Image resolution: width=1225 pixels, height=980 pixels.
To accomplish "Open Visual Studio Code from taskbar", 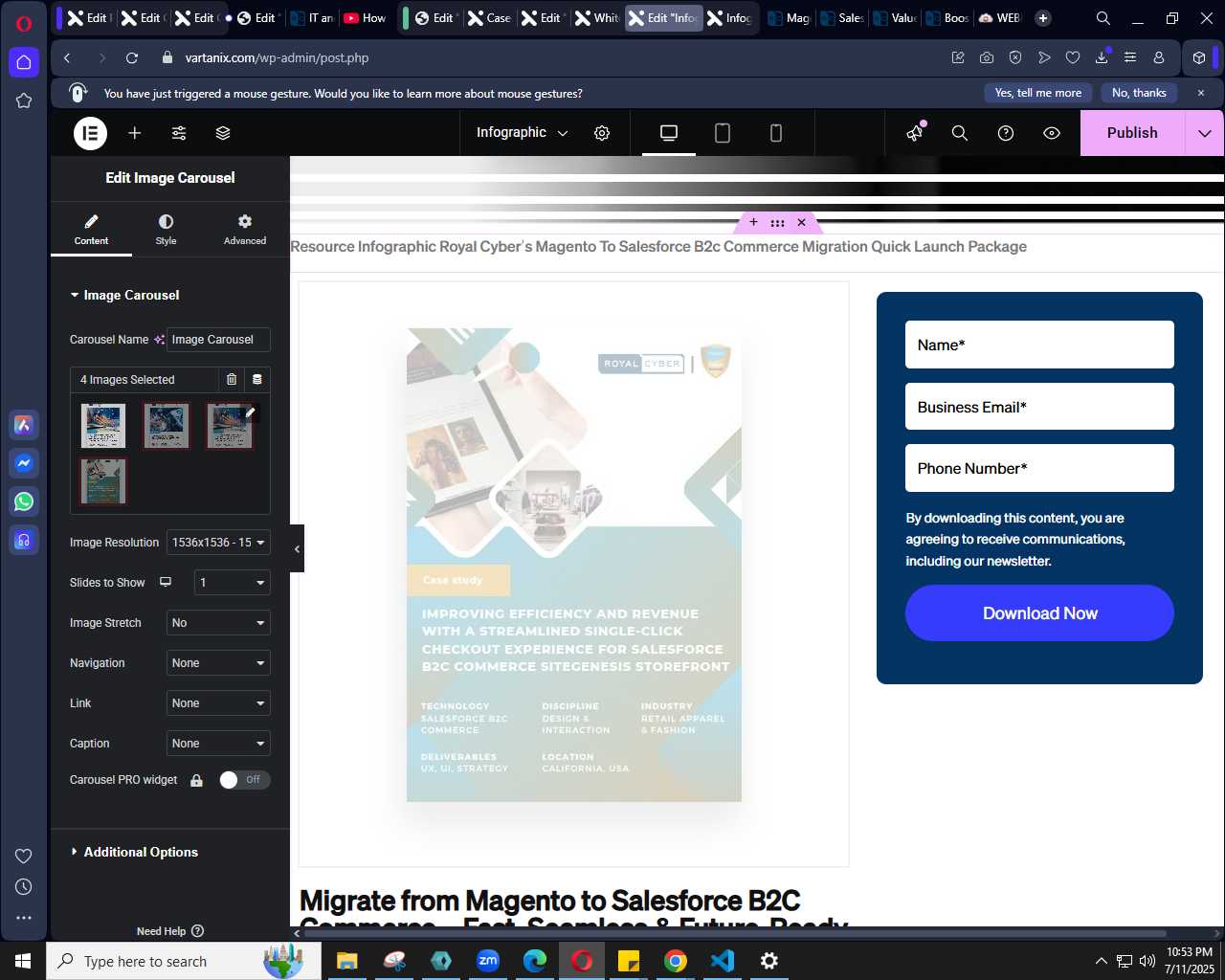I will [723, 961].
